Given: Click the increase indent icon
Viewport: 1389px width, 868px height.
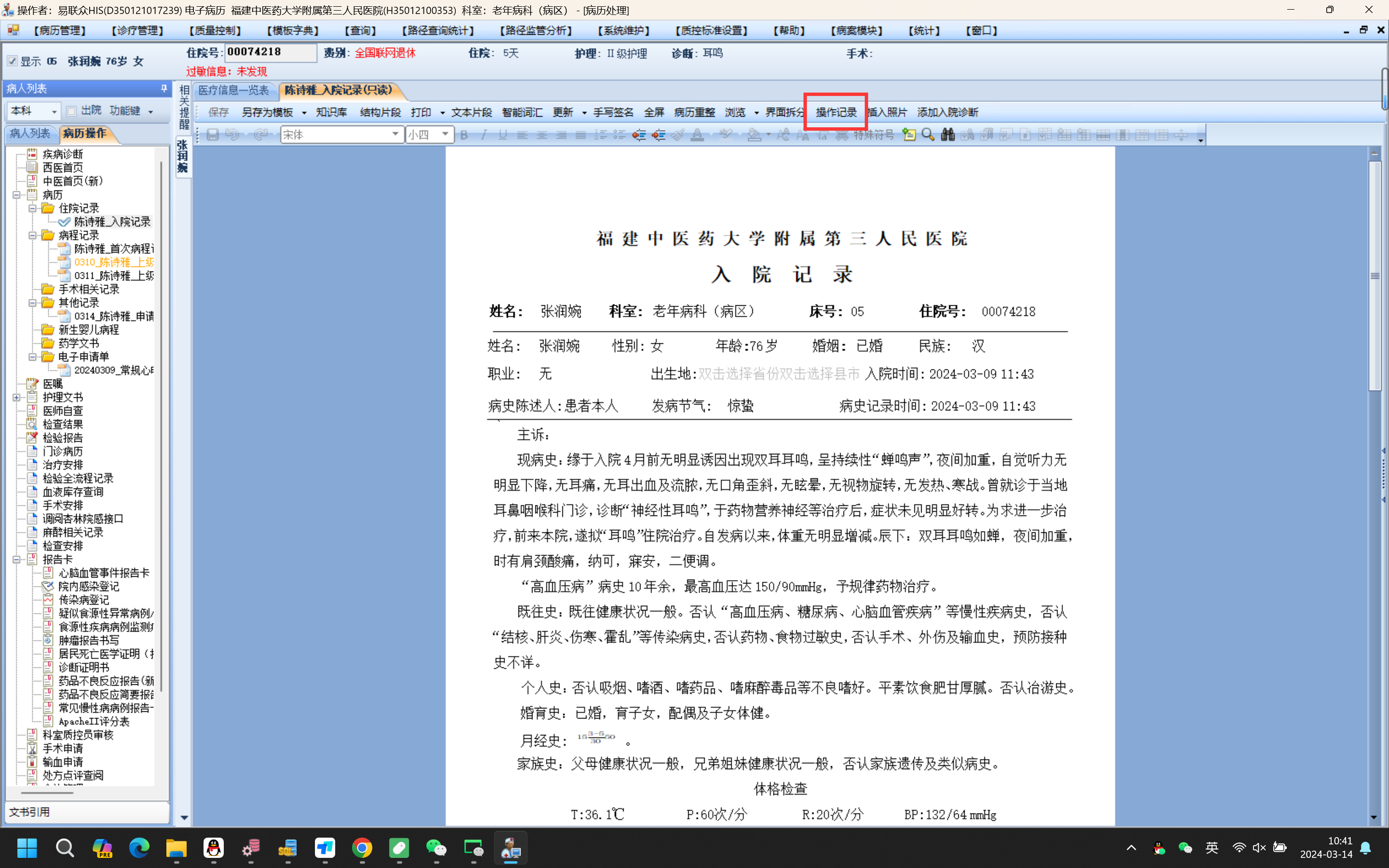Looking at the screenshot, I should point(658,135).
